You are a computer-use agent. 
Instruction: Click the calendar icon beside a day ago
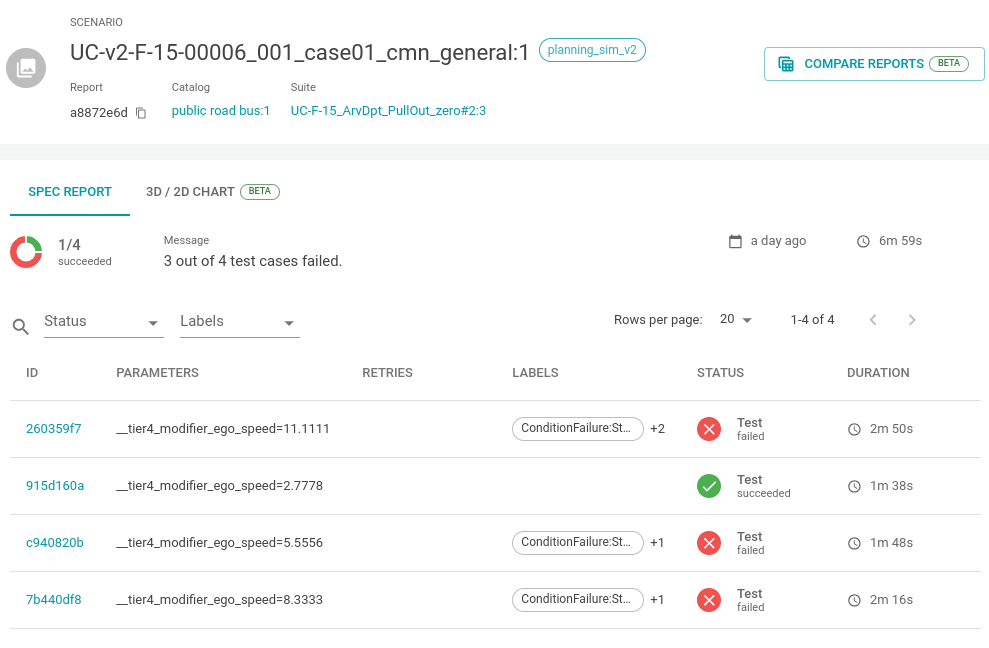pyautogui.click(x=735, y=241)
